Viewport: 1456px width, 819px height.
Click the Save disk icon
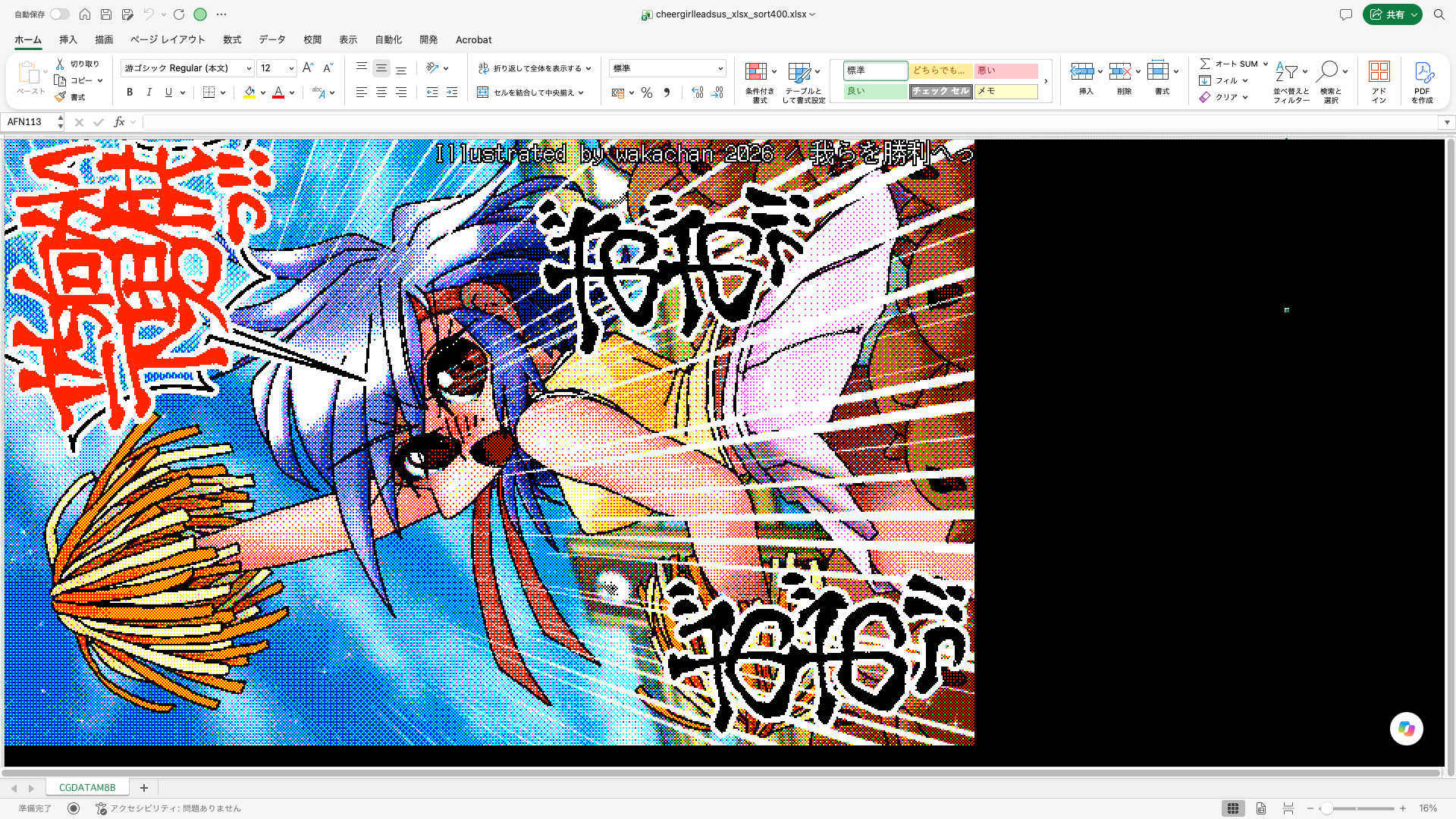(106, 14)
